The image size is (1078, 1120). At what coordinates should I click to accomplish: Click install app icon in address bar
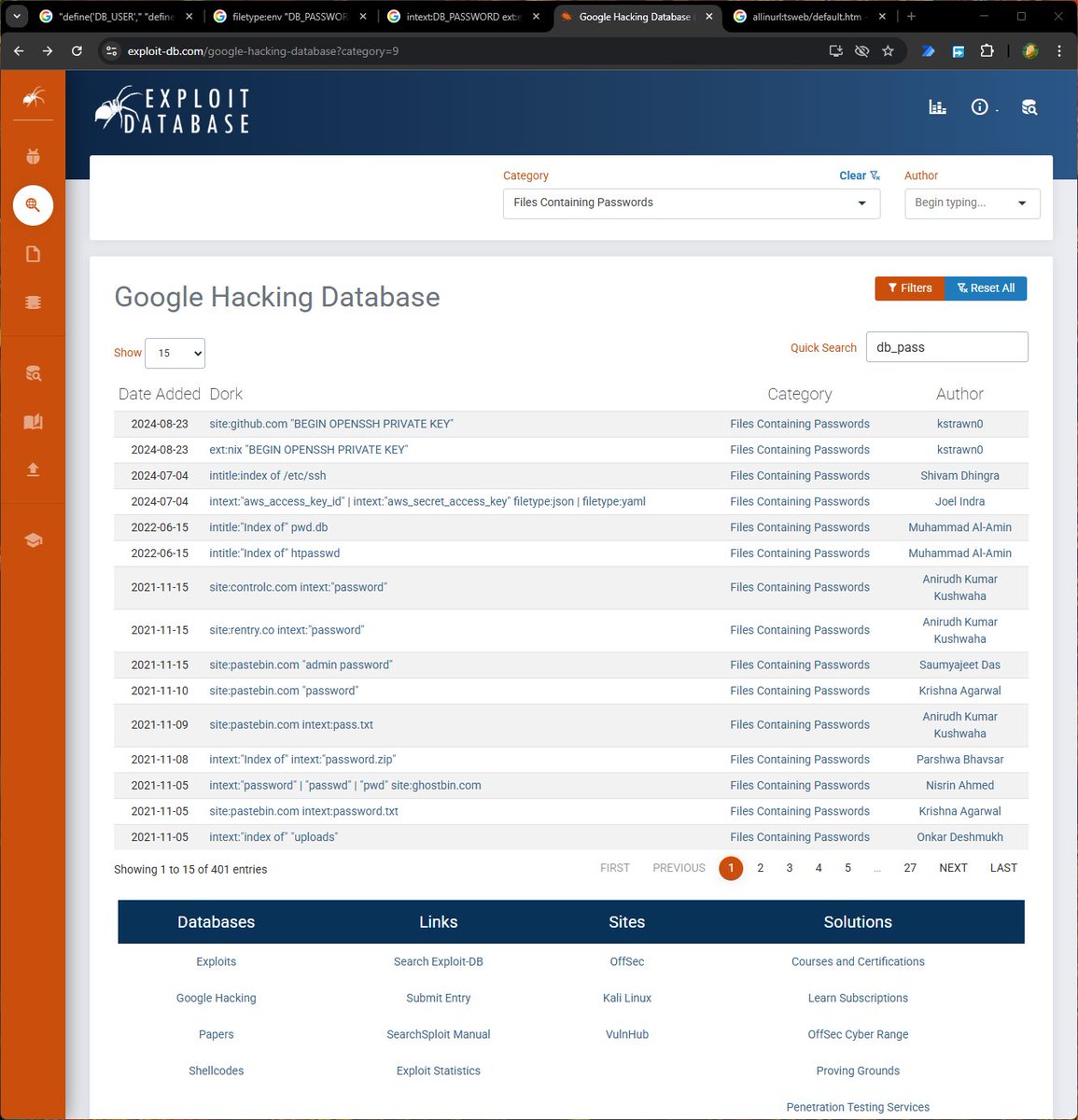point(836,51)
